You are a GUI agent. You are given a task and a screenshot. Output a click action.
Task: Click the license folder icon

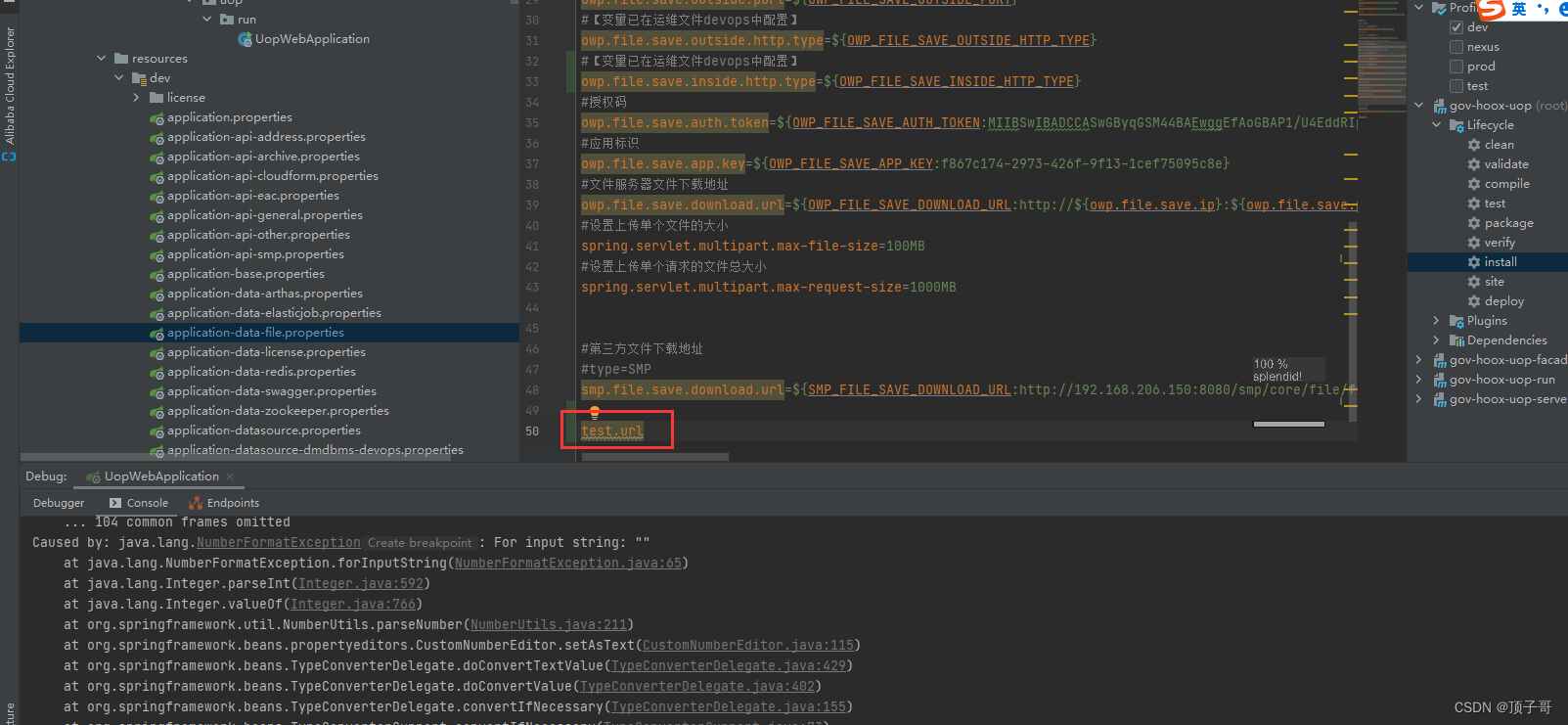pyautogui.click(x=157, y=98)
